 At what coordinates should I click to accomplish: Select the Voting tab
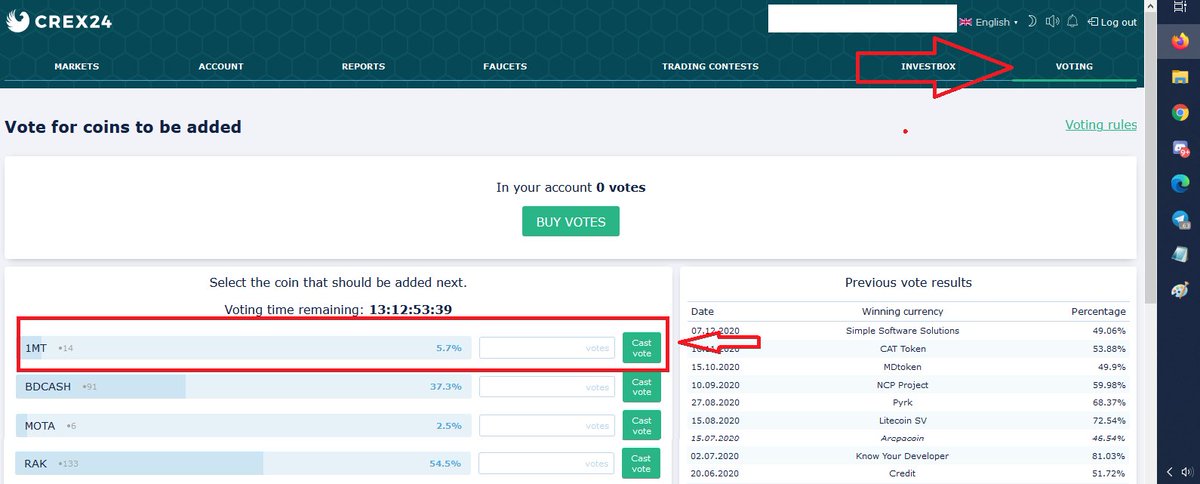pyautogui.click(x=1074, y=67)
